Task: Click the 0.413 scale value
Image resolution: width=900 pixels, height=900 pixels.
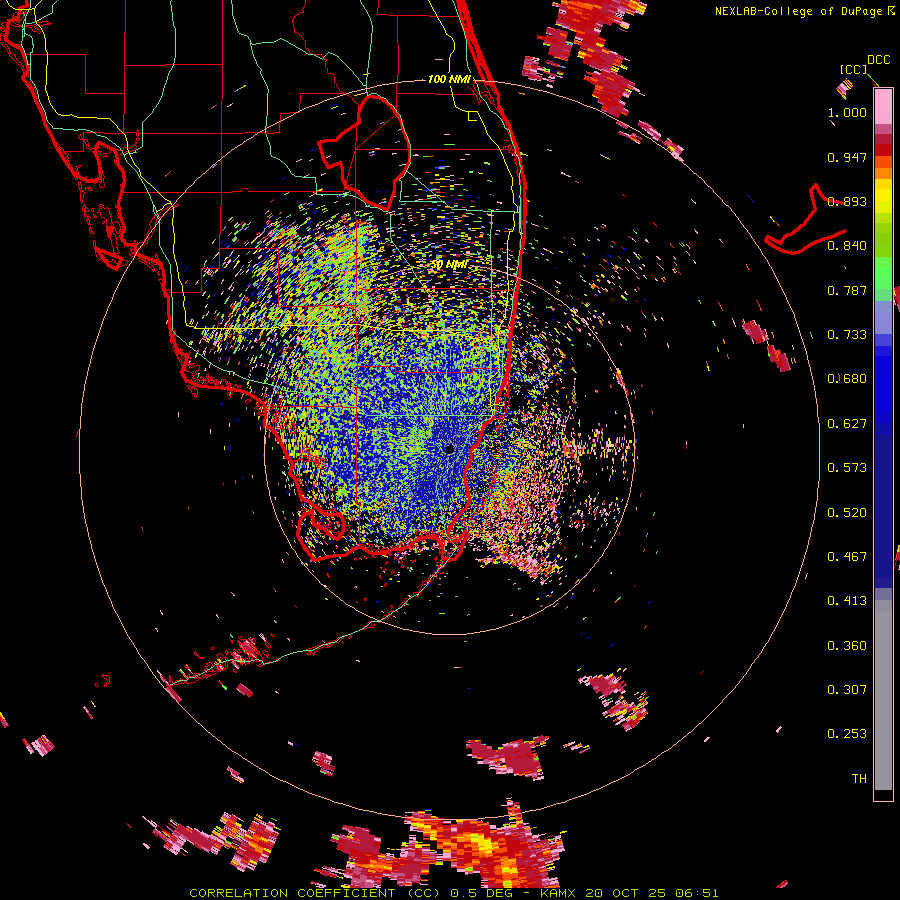Action: (847, 601)
